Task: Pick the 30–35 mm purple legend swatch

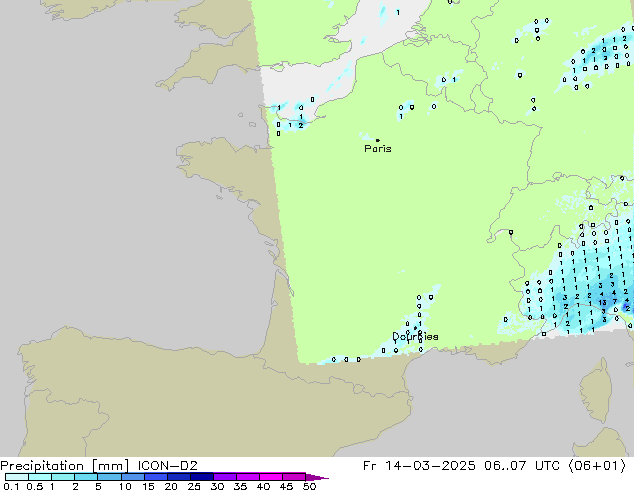Action: 224,477
